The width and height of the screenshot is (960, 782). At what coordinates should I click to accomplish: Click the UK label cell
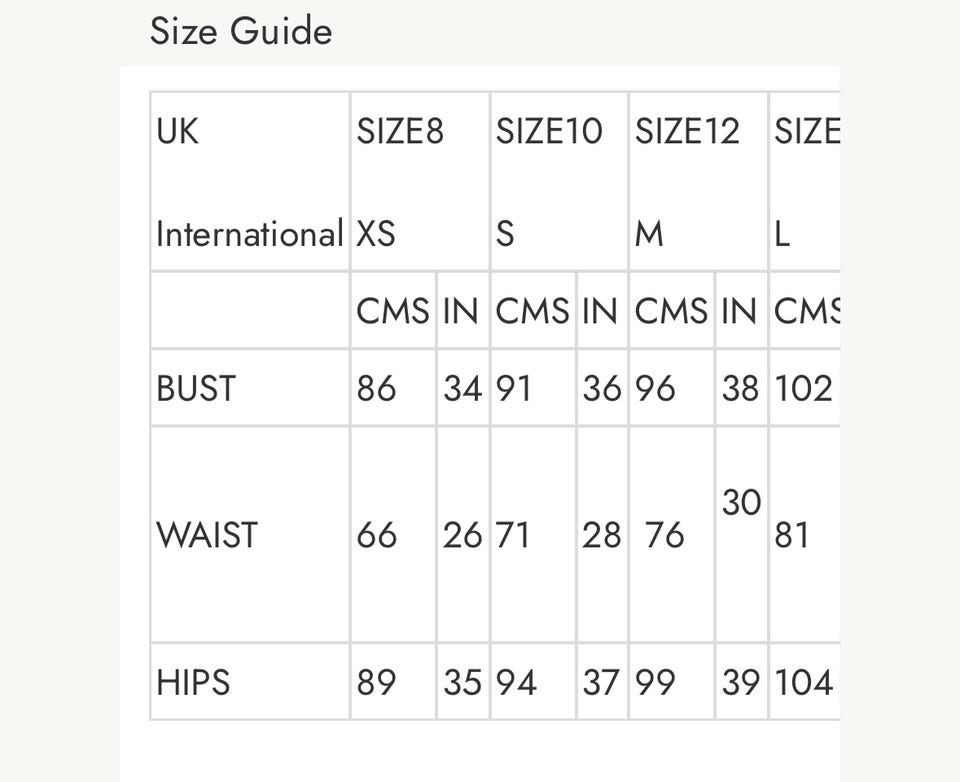tap(178, 131)
